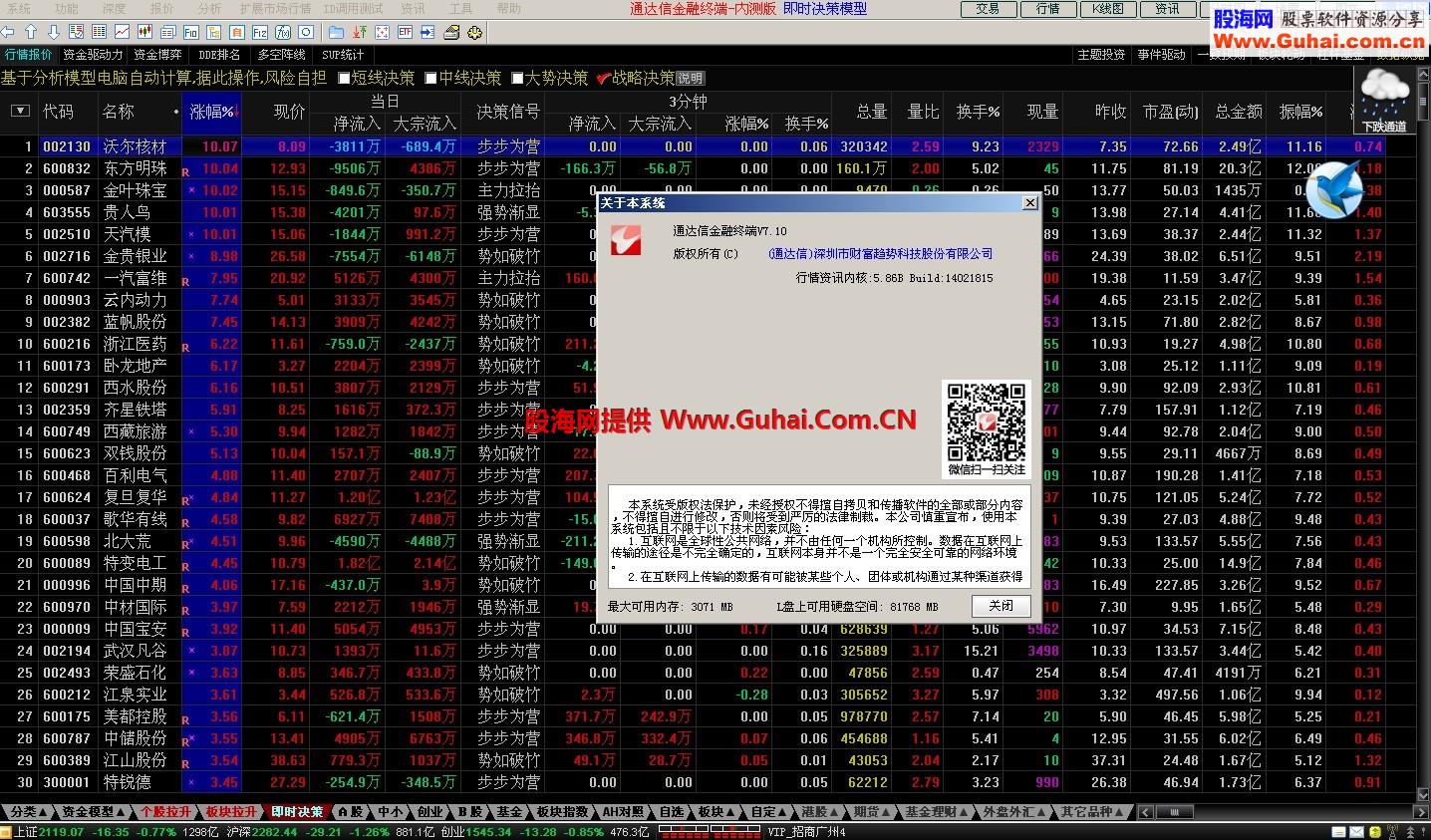
Task: Click the rain cloud 下跌通道 indicator
Action: click(x=1385, y=102)
